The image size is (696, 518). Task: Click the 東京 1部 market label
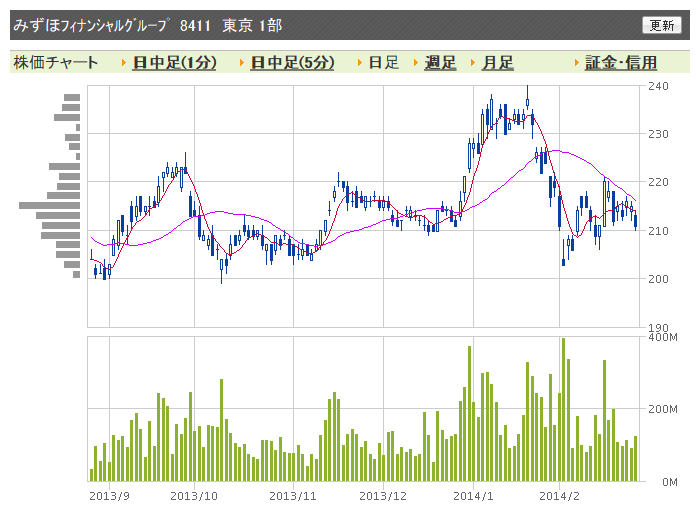coord(252,25)
